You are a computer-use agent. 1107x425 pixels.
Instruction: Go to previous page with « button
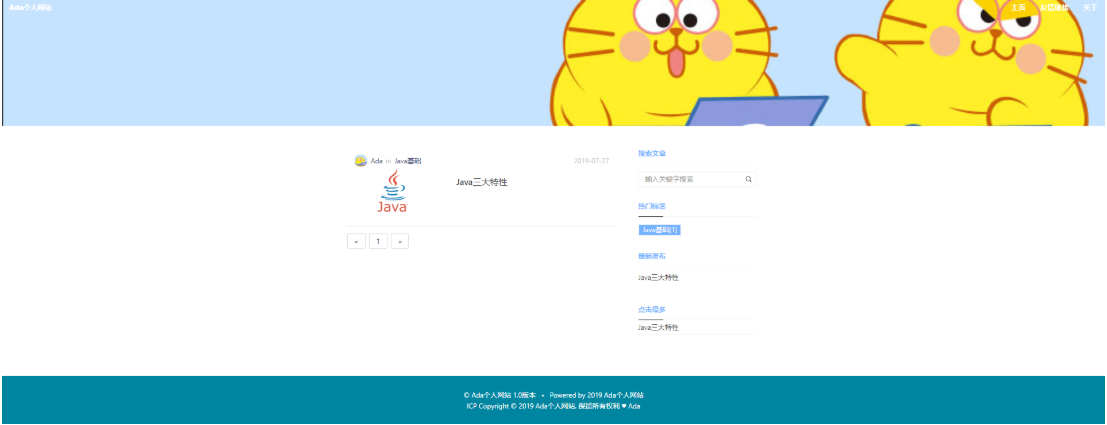(x=357, y=241)
